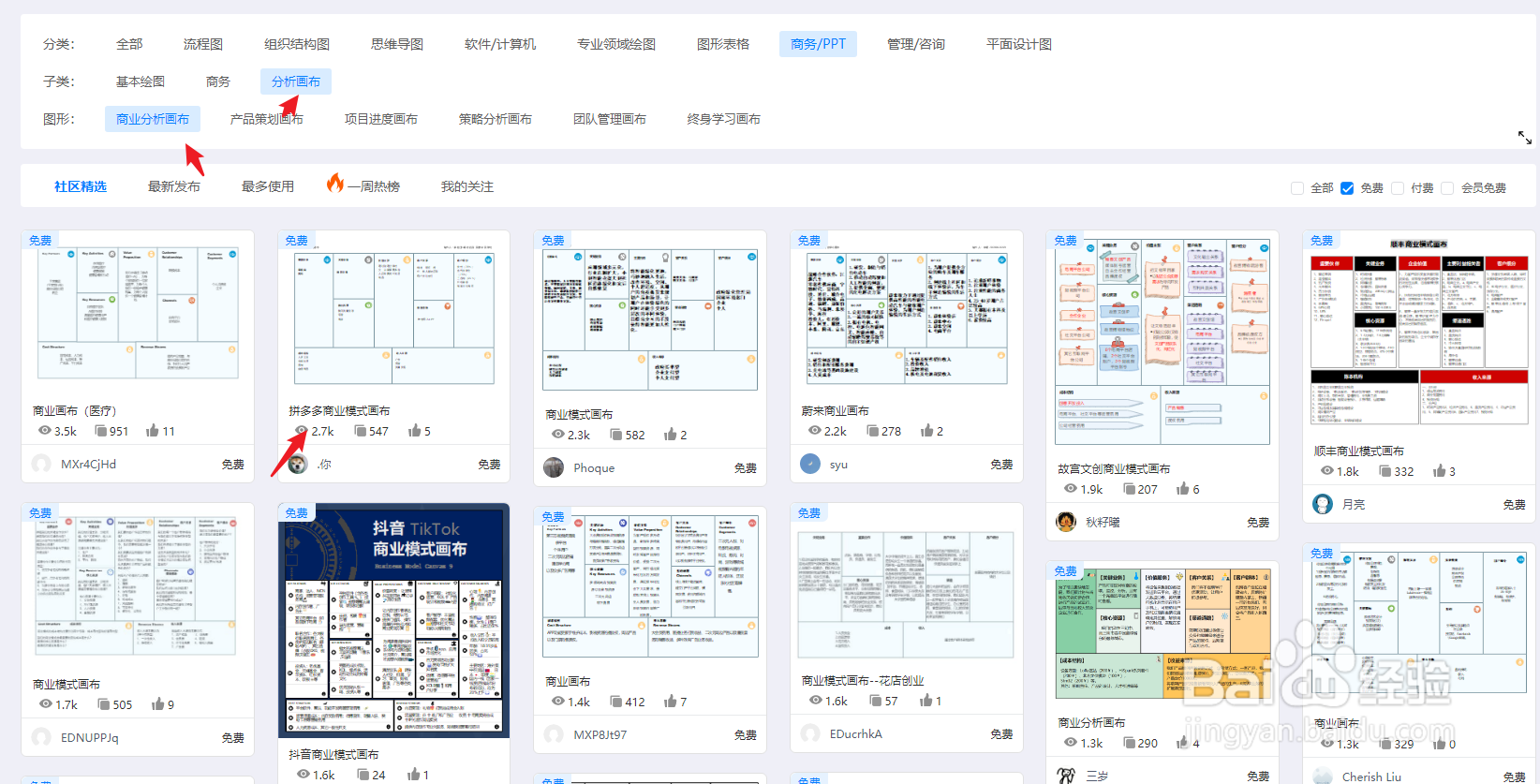
Task: Like the 蔚来商业画布 template
Action: pyautogui.click(x=926, y=431)
